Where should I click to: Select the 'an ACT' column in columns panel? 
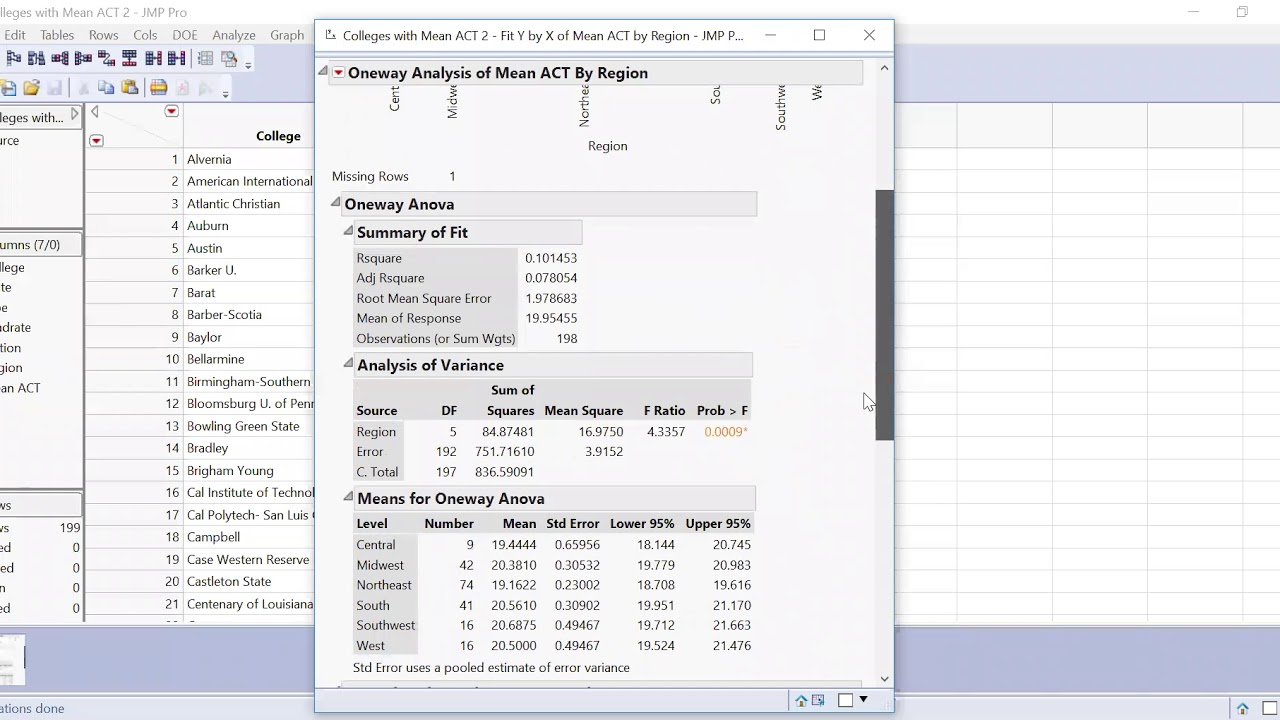pyautogui.click(x=20, y=388)
